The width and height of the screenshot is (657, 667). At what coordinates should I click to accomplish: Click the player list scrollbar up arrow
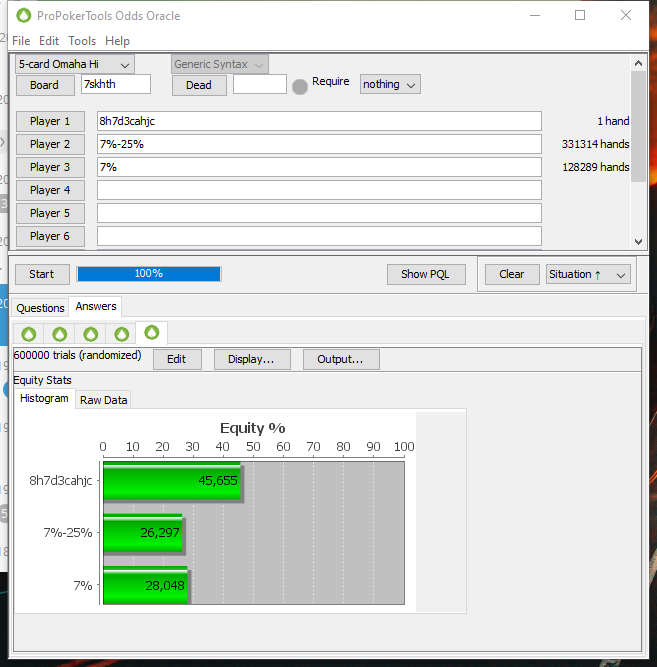pos(638,63)
